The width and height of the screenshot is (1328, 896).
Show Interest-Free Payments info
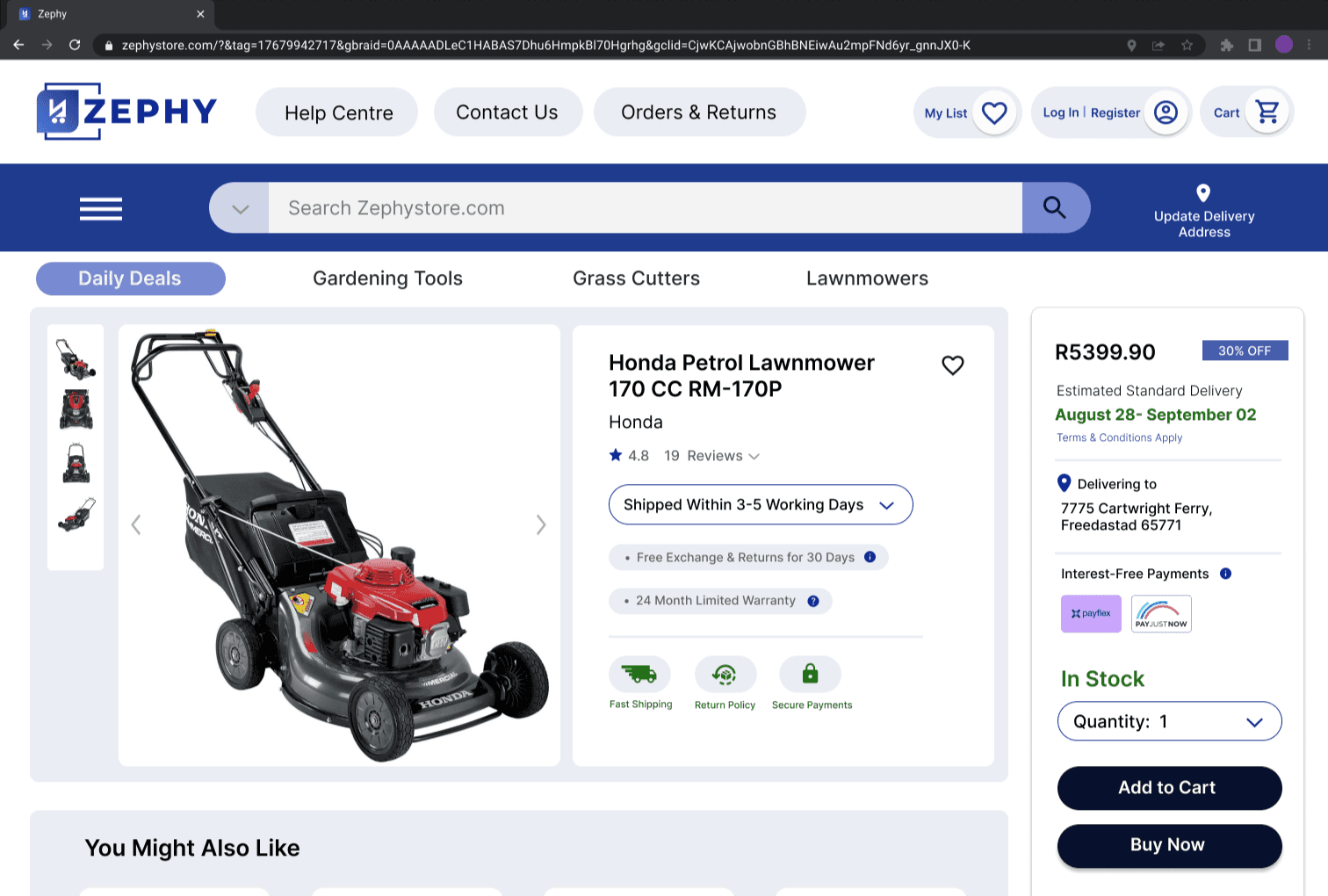click(x=1225, y=574)
